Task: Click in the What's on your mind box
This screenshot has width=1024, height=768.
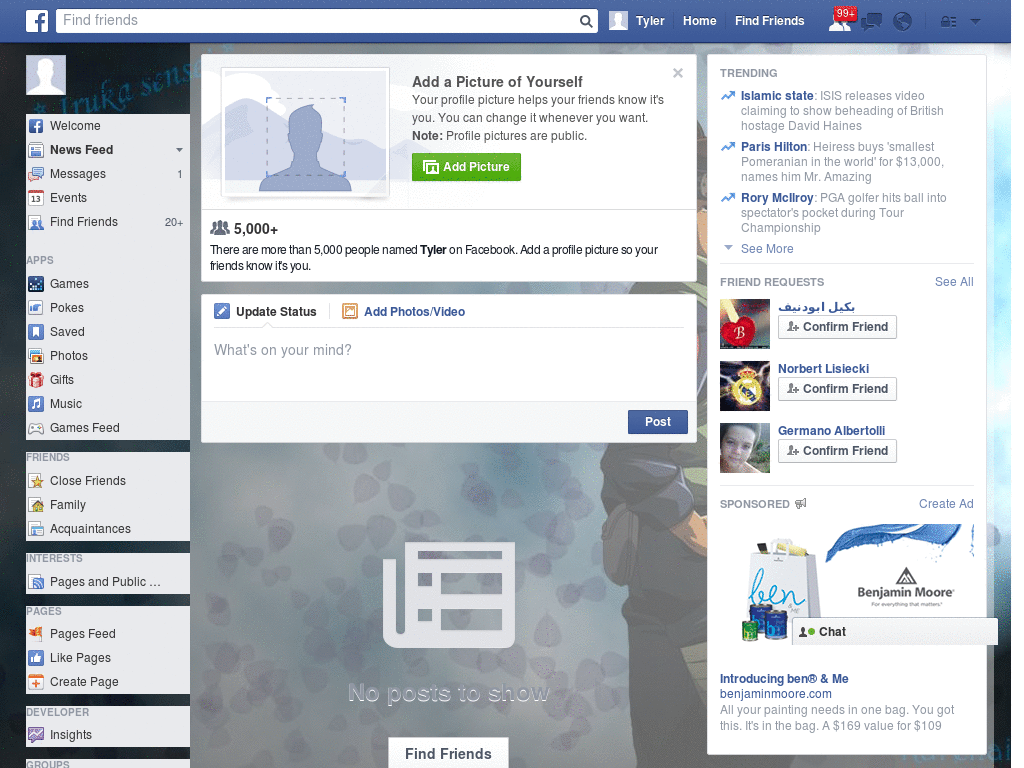Action: [x=449, y=364]
